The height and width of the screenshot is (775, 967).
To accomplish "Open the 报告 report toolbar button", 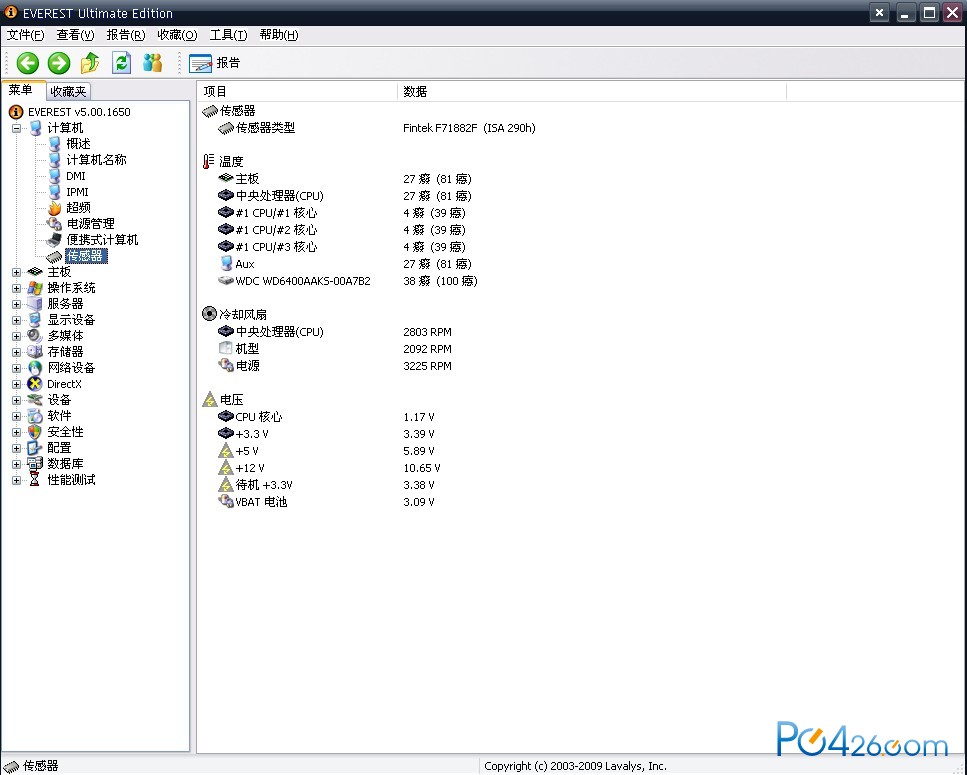I will [x=215, y=63].
